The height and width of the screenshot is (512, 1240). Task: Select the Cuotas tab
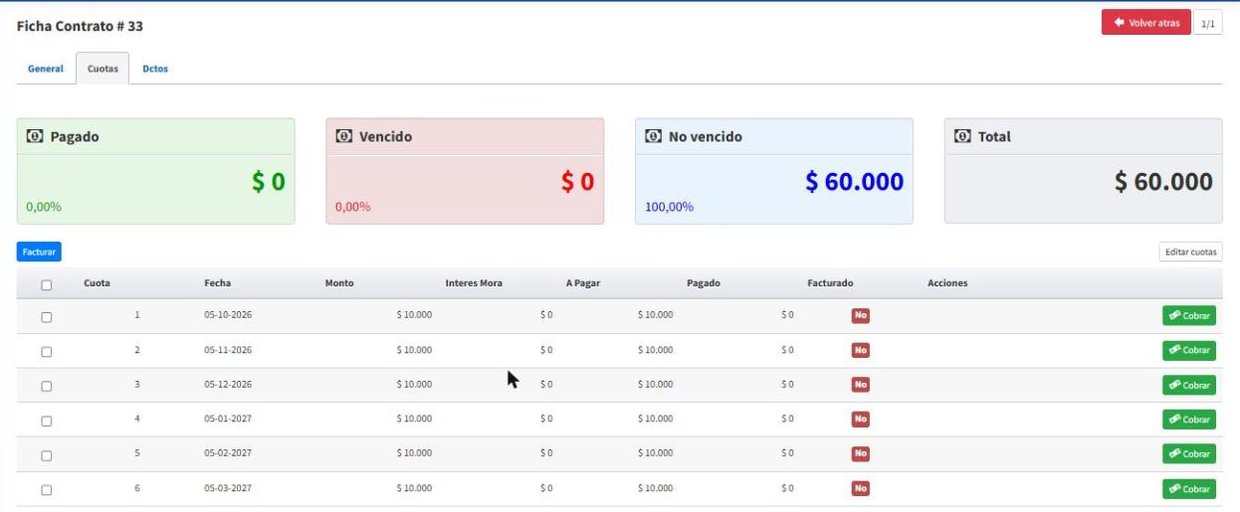click(103, 69)
